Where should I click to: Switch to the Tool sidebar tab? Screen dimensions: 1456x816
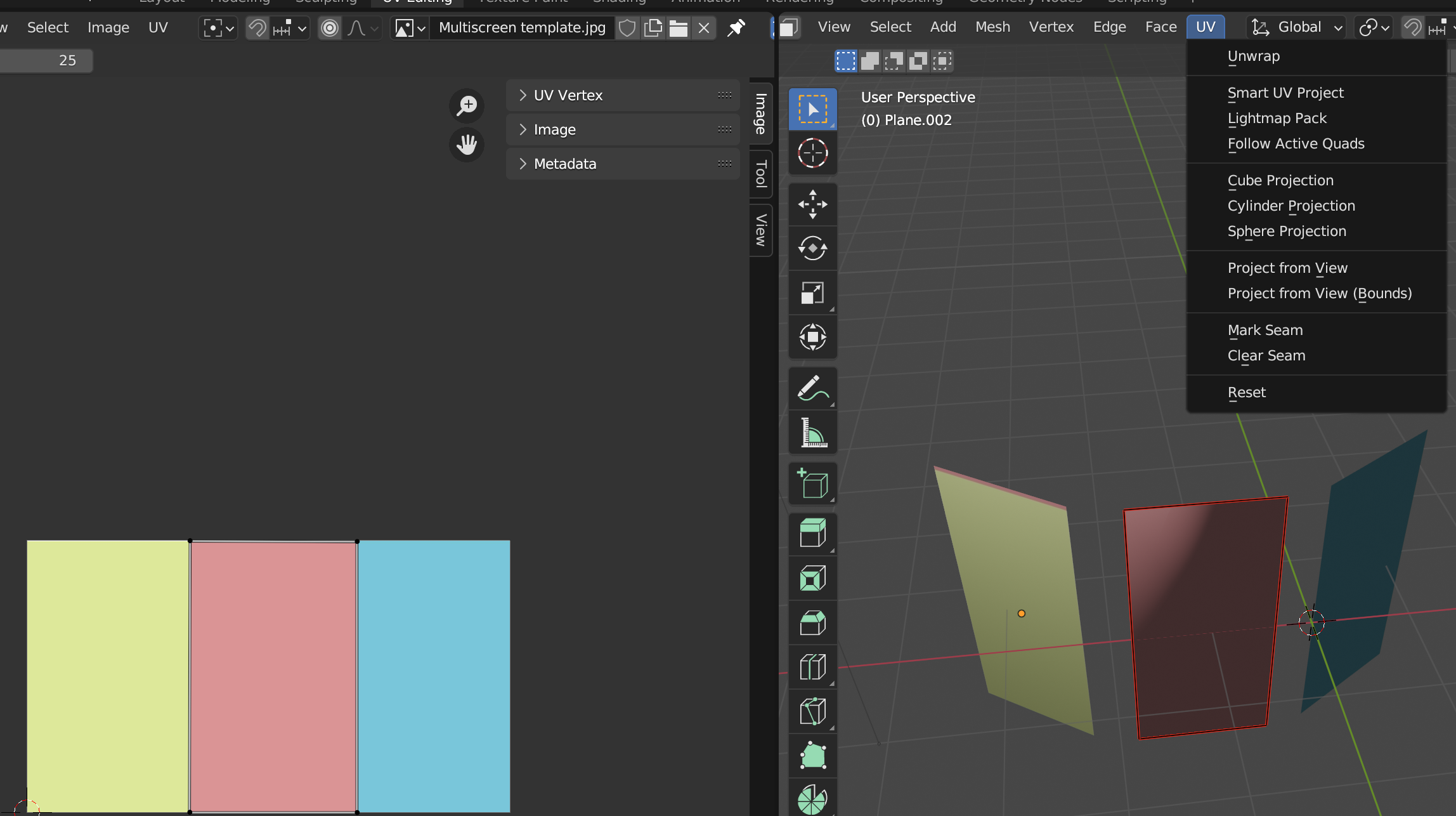tap(761, 174)
